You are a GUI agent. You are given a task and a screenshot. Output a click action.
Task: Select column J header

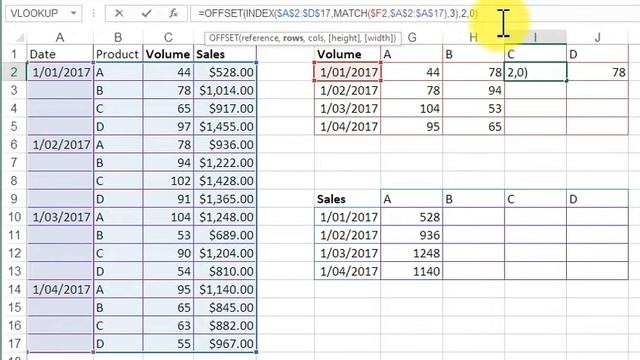(597, 38)
